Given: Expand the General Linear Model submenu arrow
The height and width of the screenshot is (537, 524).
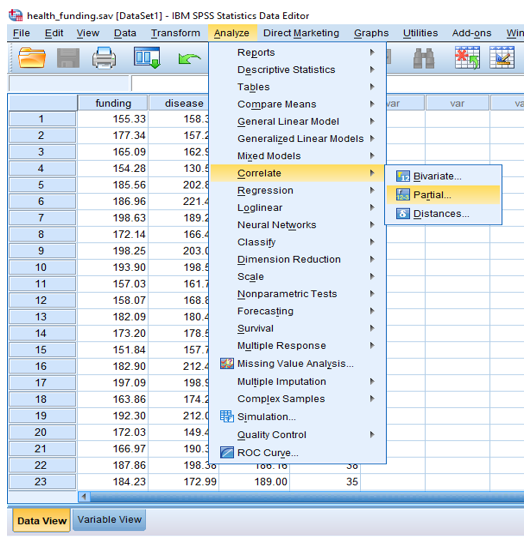Looking at the screenshot, I should tap(372, 121).
